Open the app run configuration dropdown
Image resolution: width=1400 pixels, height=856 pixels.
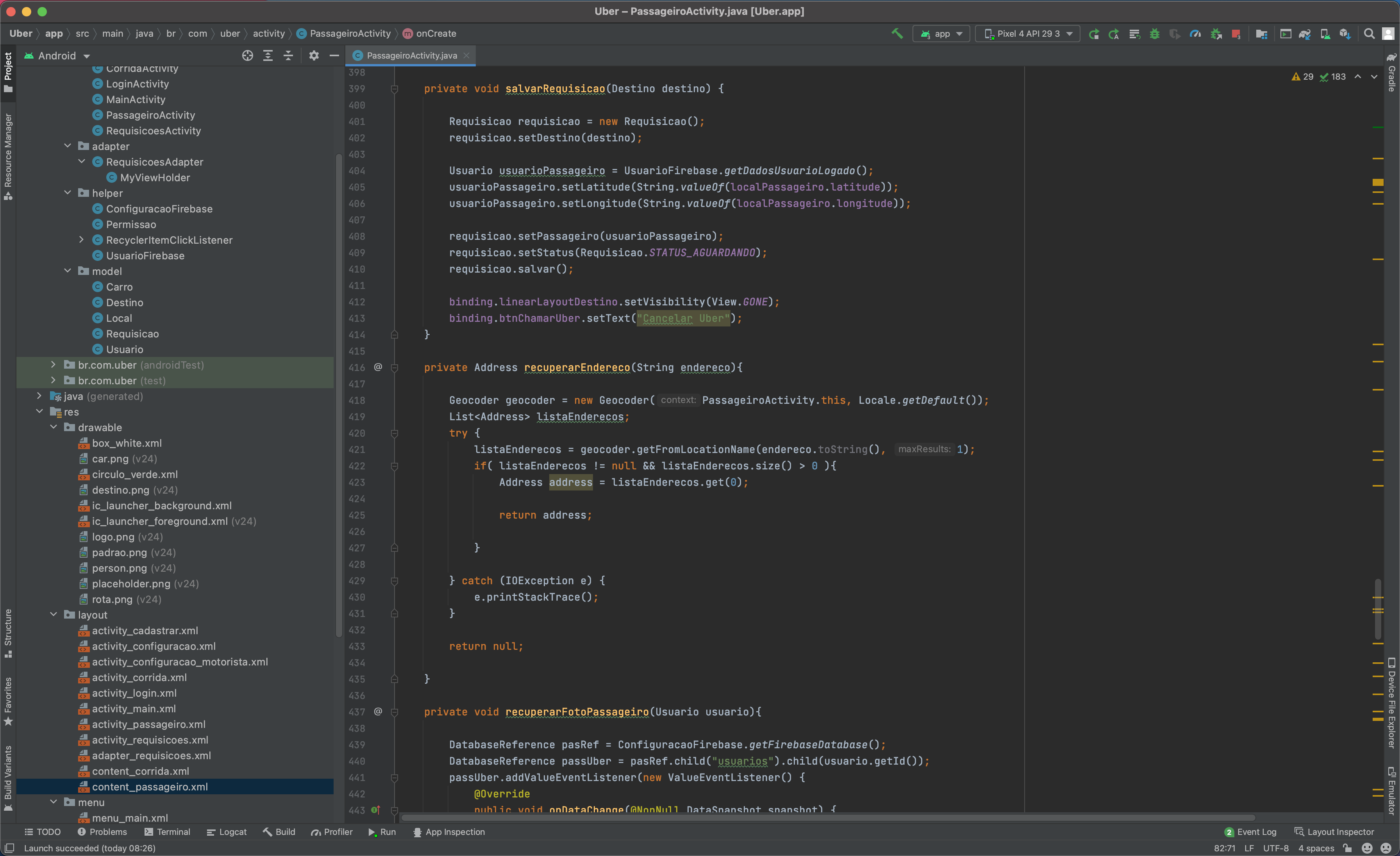tap(941, 34)
